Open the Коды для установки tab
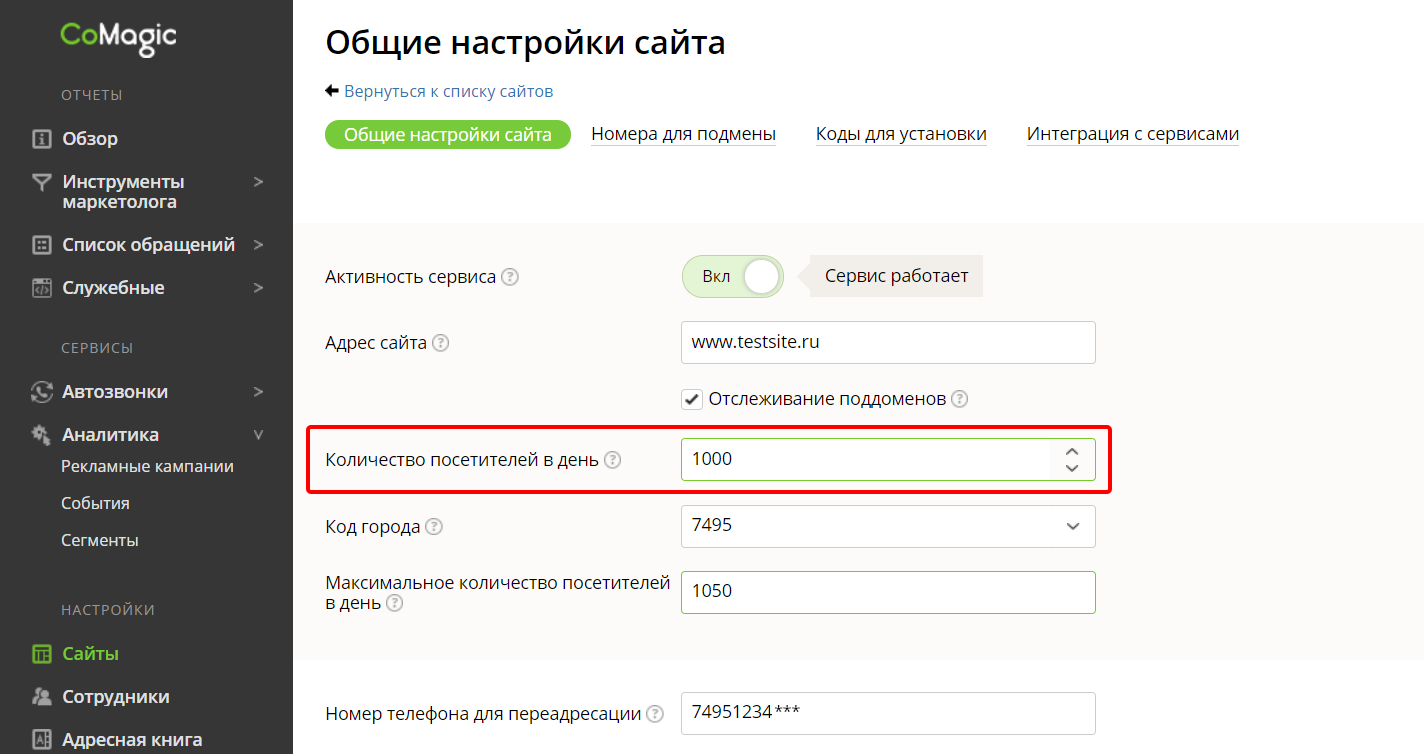The height and width of the screenshot is (754, 1424). coord(901,134)
